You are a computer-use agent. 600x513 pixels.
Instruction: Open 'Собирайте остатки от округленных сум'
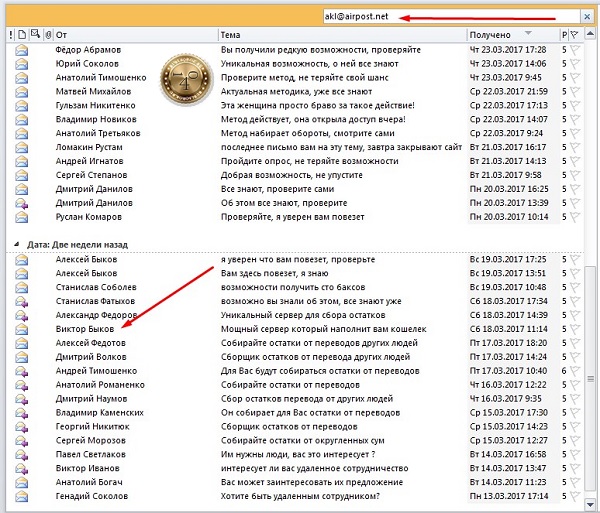coord(302,441)
